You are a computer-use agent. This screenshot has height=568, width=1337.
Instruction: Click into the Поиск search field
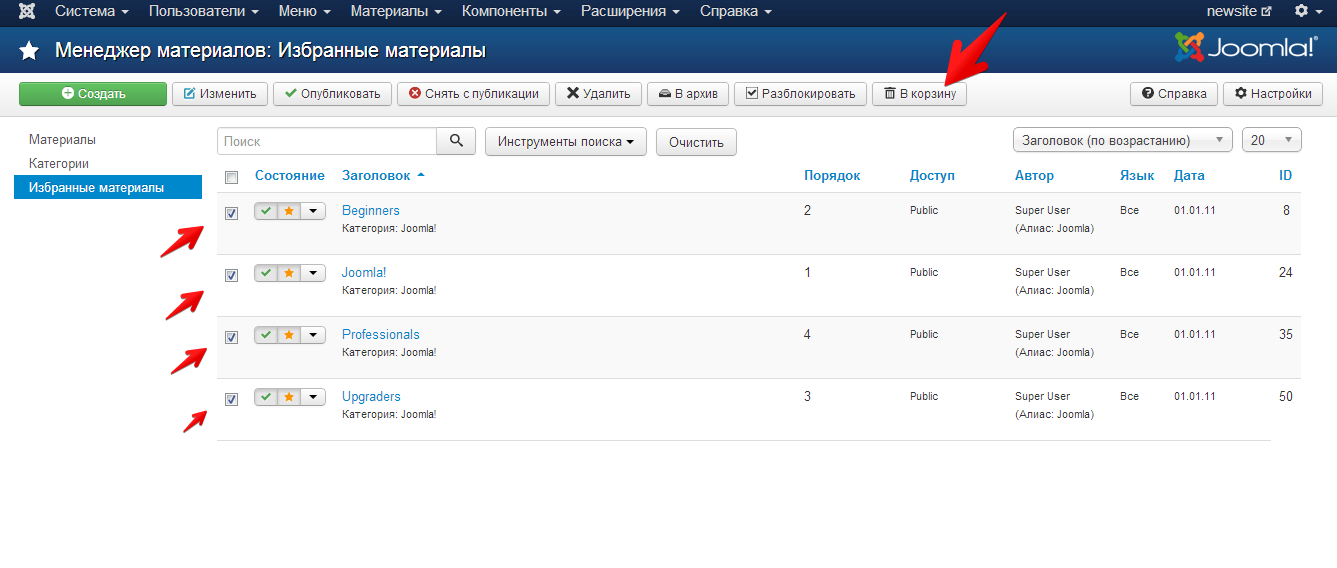pos(327,141)
